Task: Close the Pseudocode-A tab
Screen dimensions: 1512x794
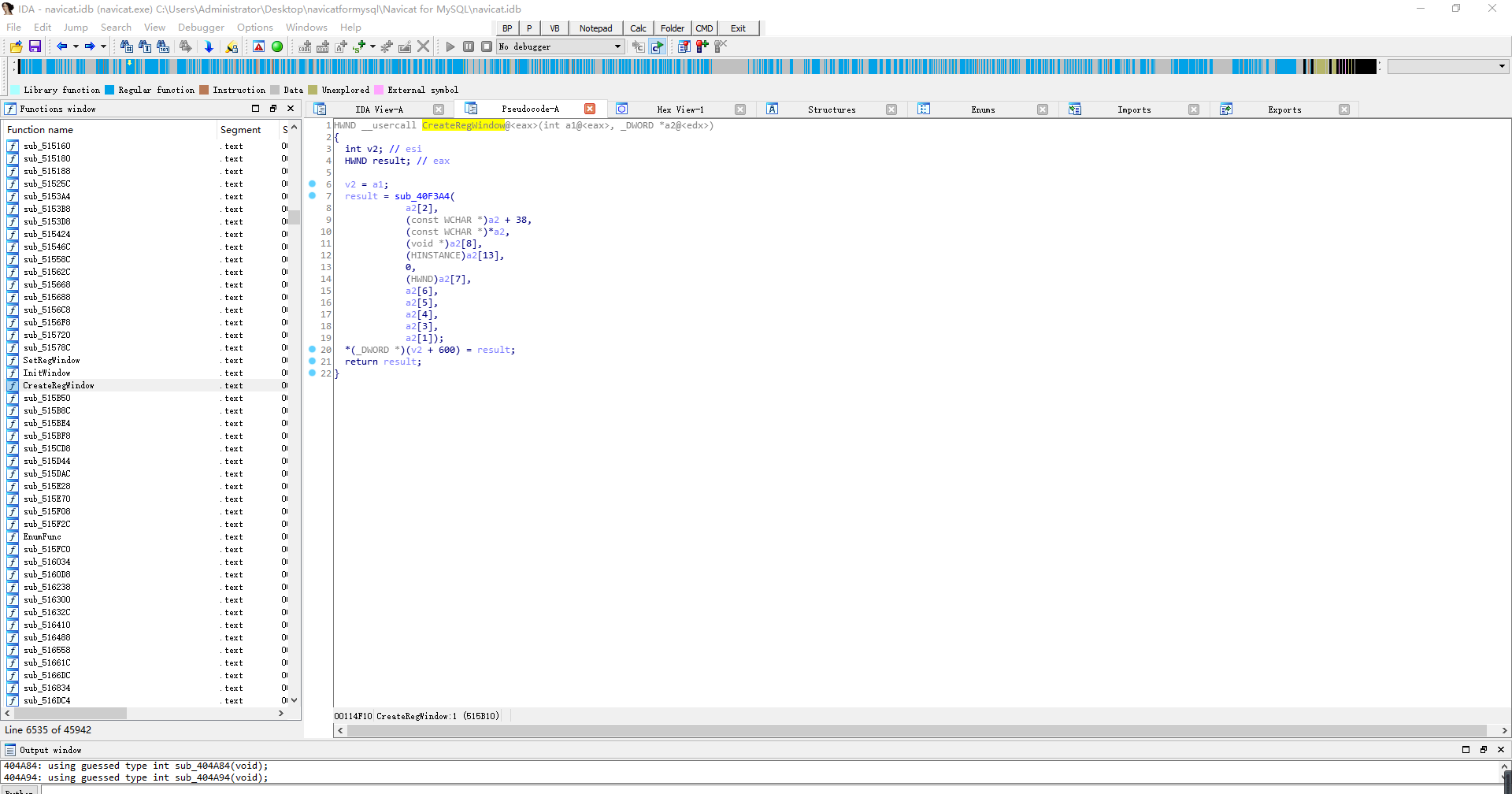Action: [590, 109]
